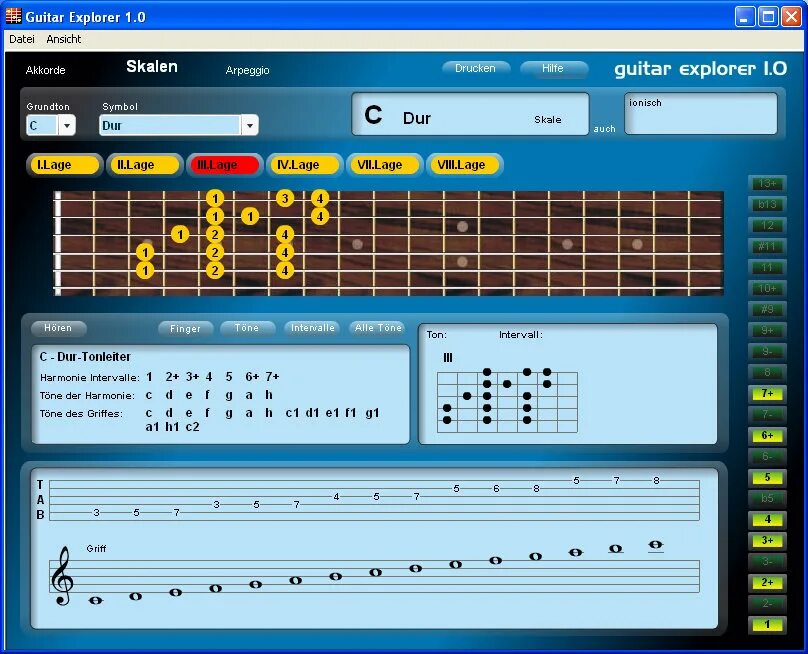Select the 2+ interval icon
Viewport: 808px width, 654px height.
766,582
